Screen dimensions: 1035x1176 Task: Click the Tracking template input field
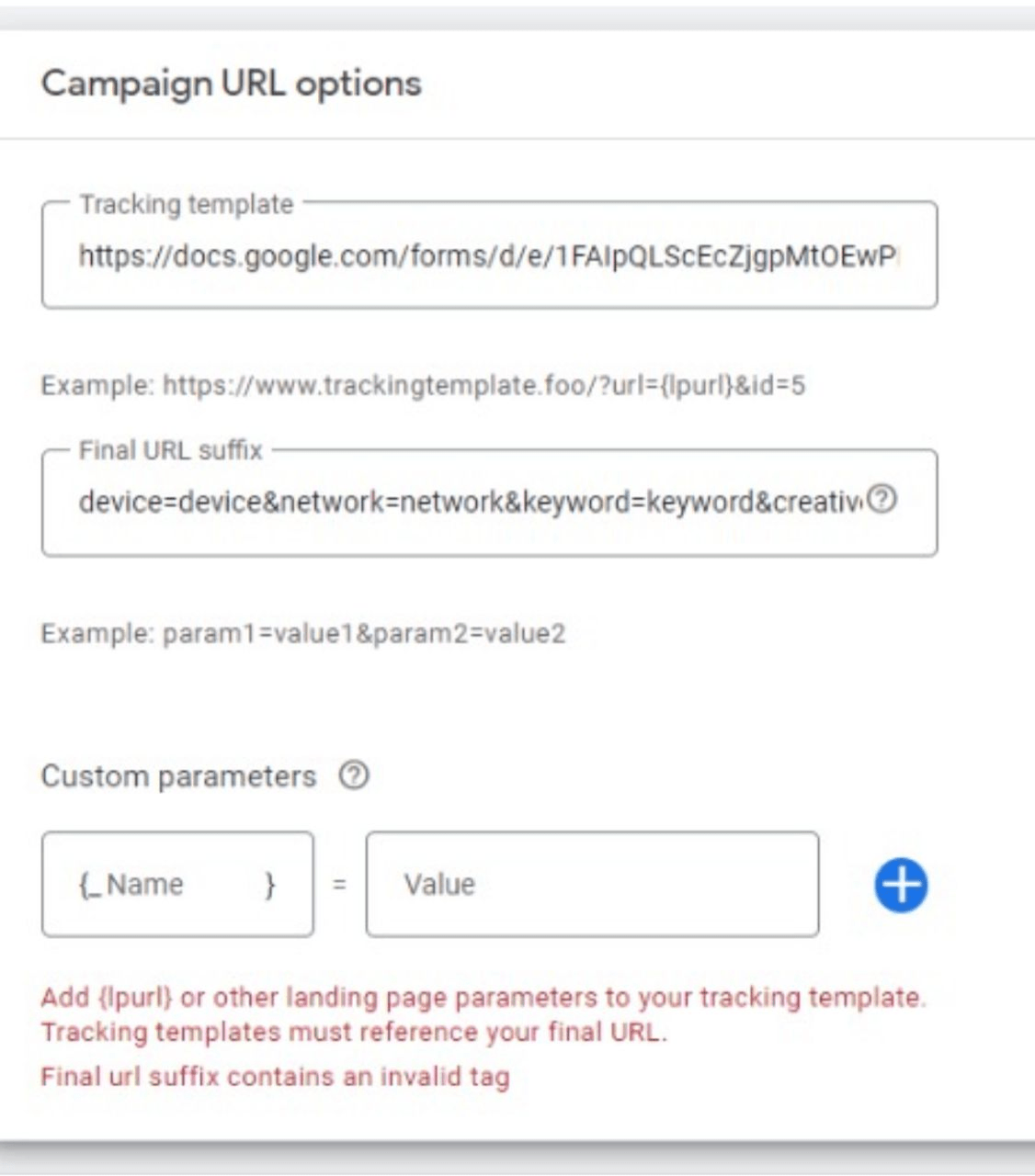coord(487,256)
